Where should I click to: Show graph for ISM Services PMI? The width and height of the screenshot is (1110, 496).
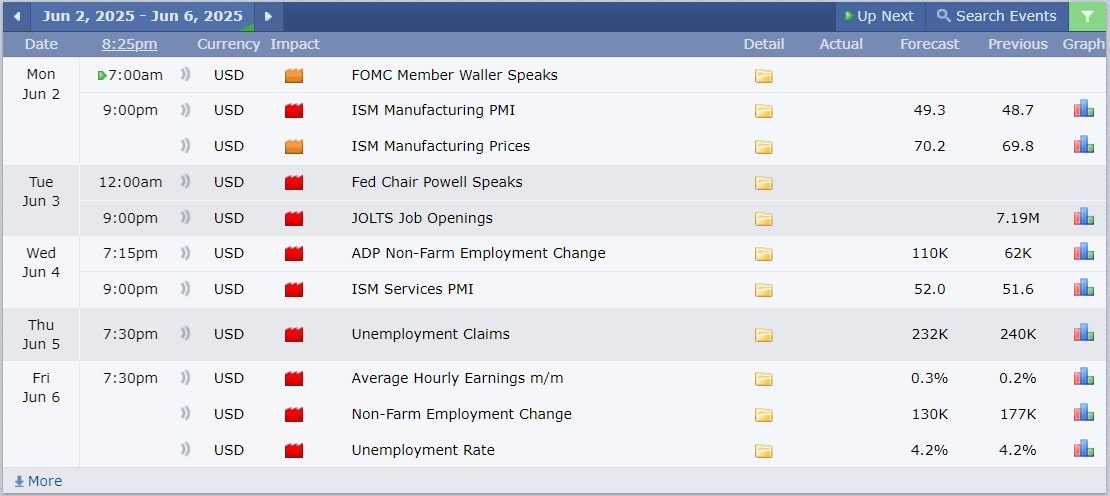(x=1083, y=287)
